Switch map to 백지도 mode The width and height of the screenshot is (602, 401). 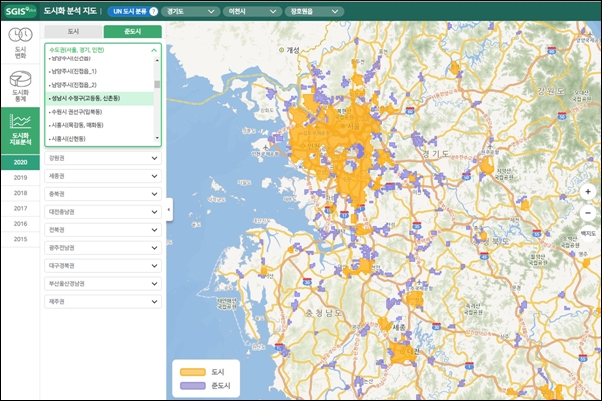point(588,234)
